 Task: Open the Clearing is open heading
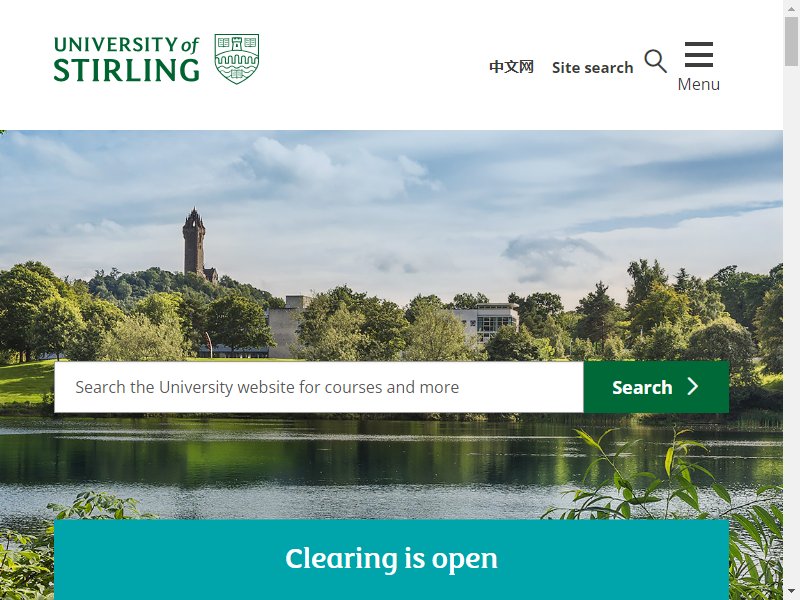(391, 559)
